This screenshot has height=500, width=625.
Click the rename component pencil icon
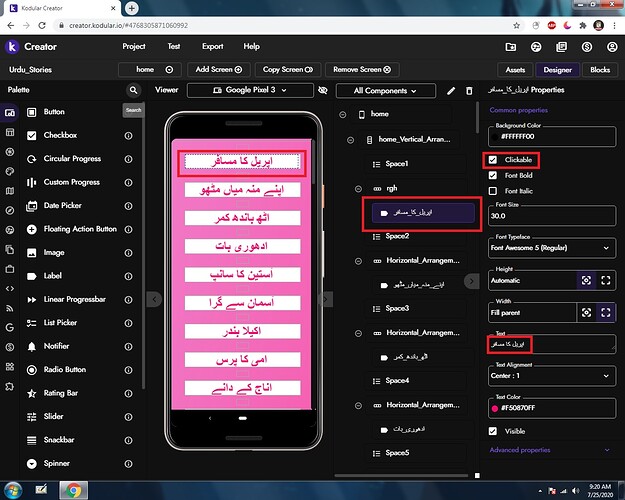[x=449, y=90]
